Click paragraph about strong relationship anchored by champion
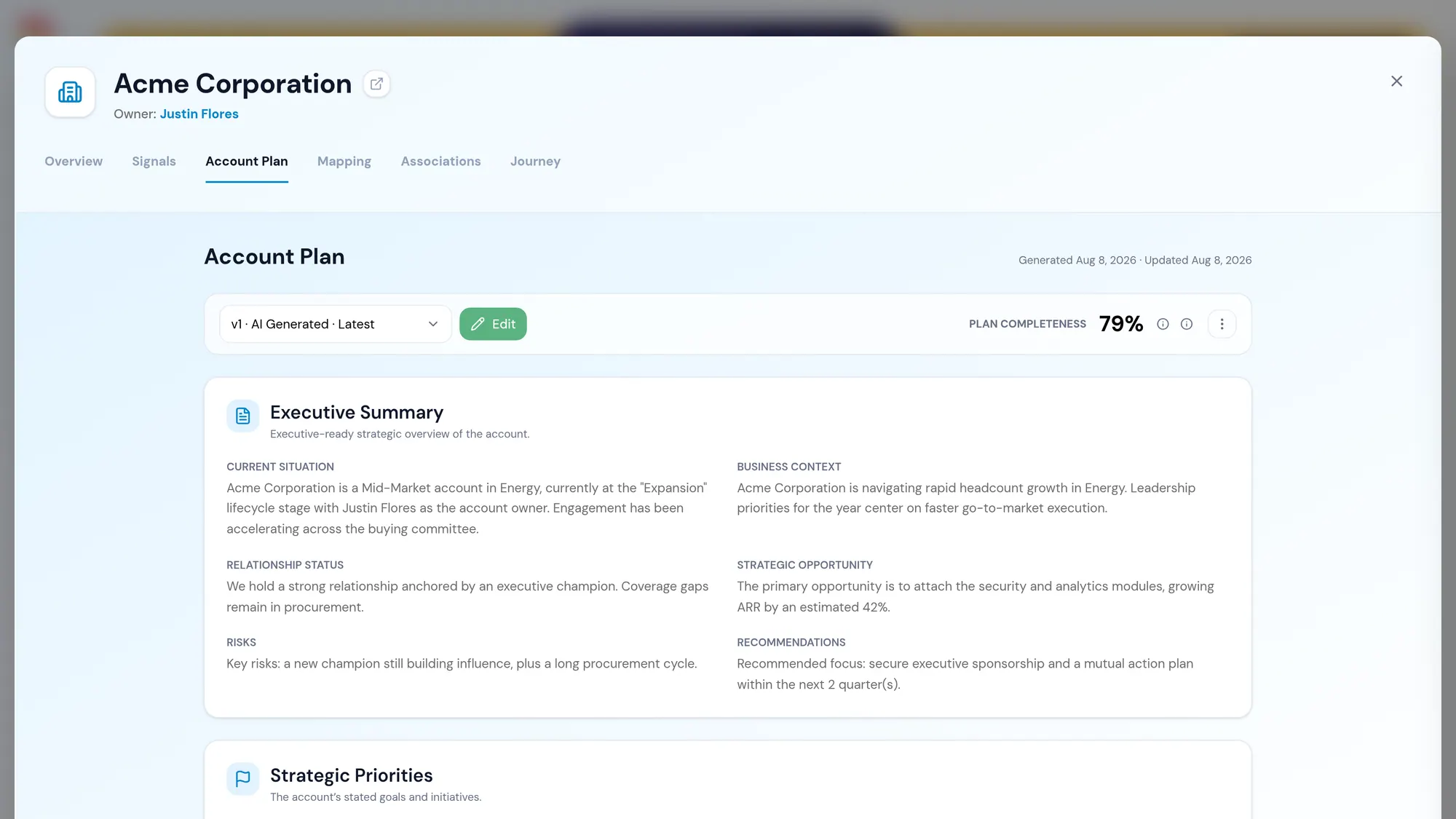The height and width of the screenshot is (819, 1456). (x=467, y=596)
